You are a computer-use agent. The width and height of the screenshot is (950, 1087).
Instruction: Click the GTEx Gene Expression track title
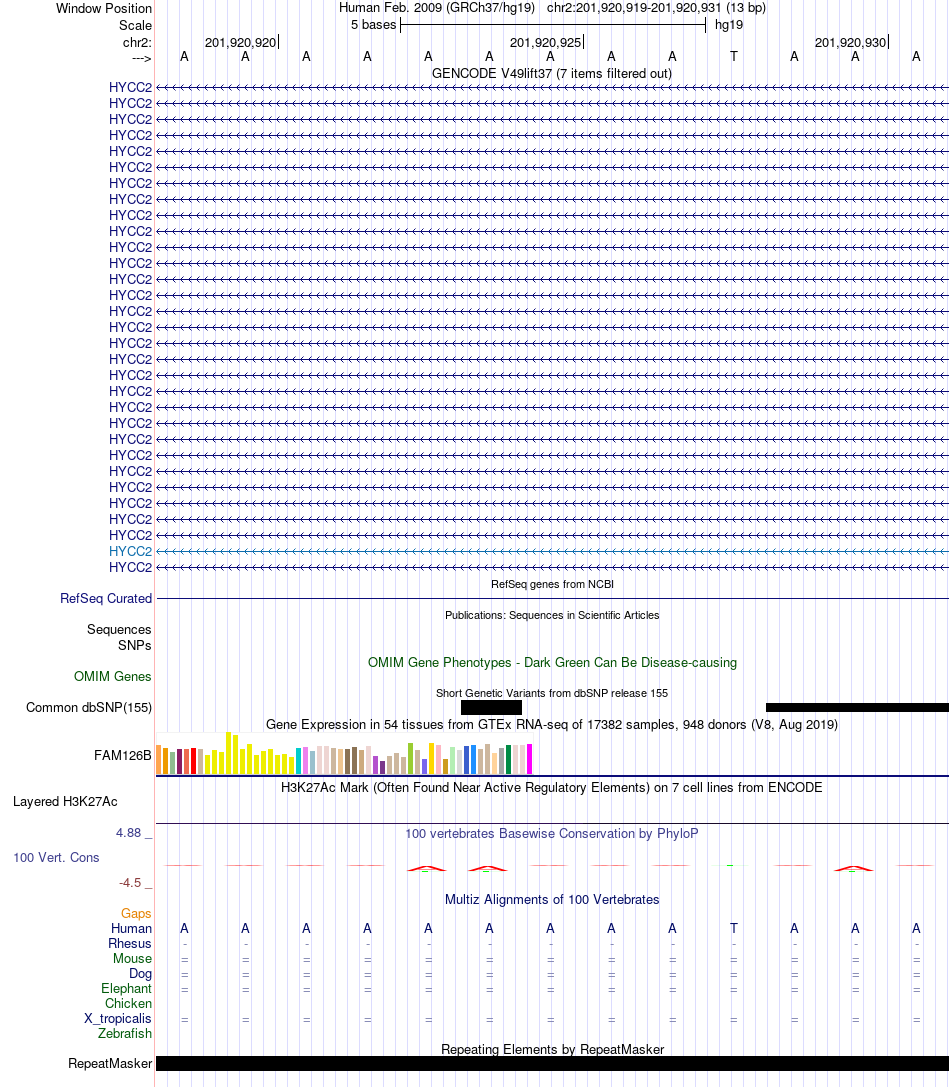click(552, 724)
